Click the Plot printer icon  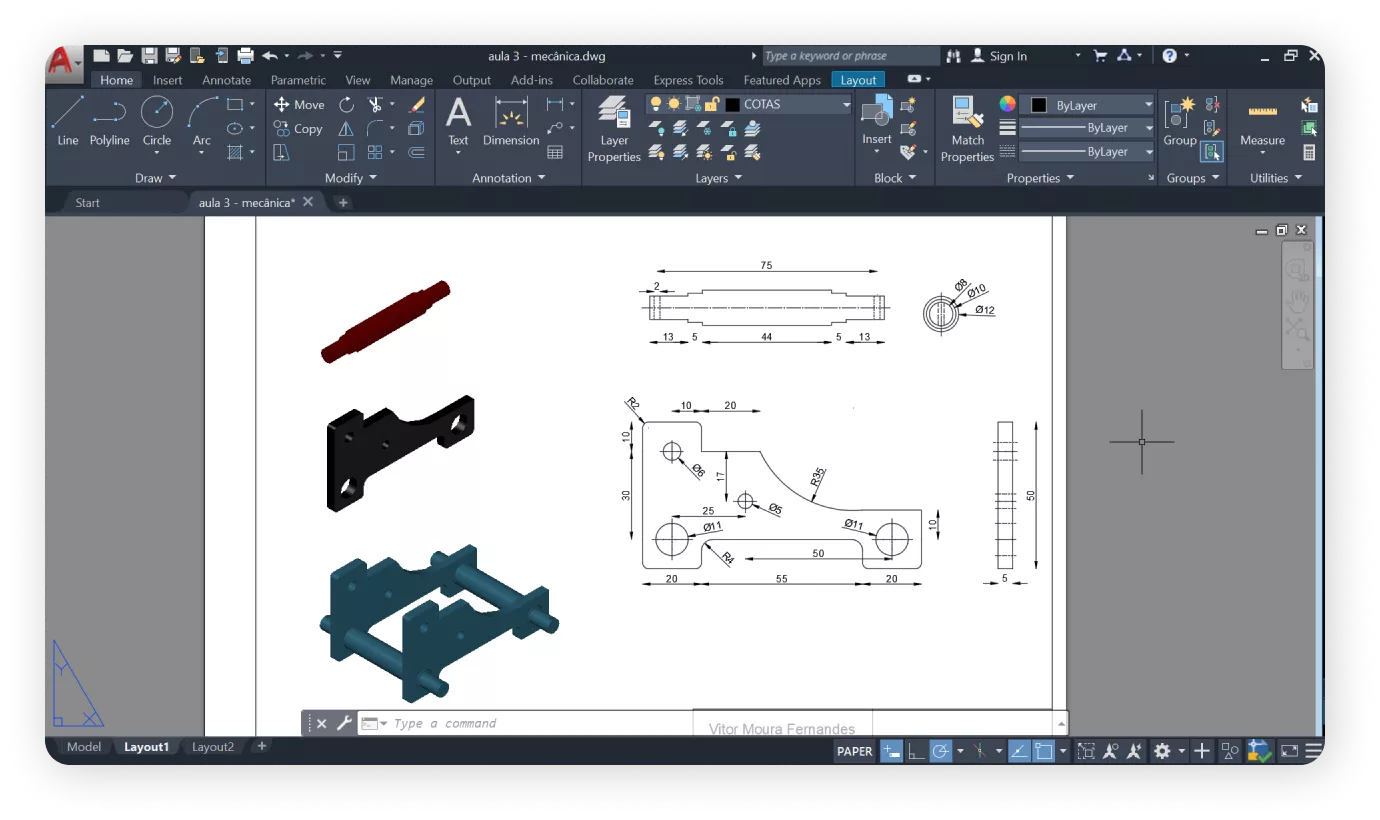click(245, 56)
